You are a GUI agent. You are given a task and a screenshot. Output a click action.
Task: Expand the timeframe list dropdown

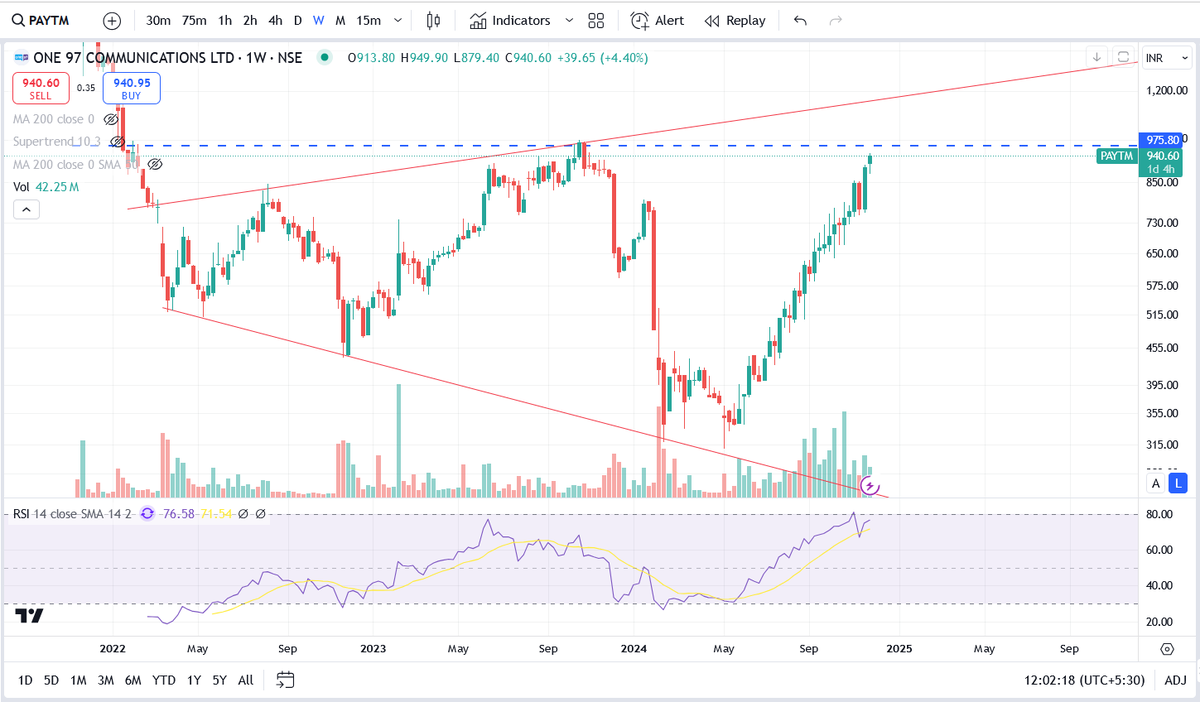pos(400,20)
